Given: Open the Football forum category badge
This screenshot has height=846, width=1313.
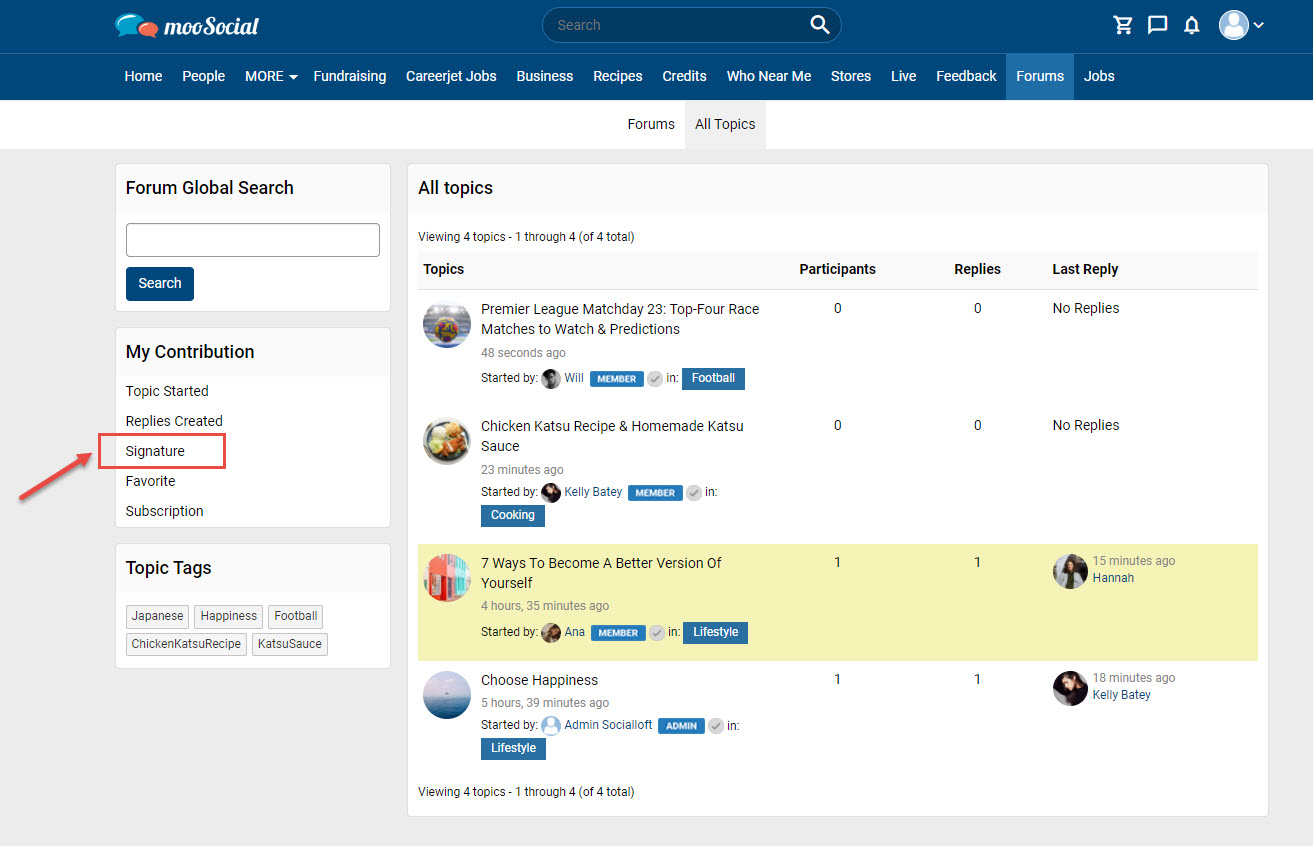Looking at the screenshot, I should (x=713, y=378).
